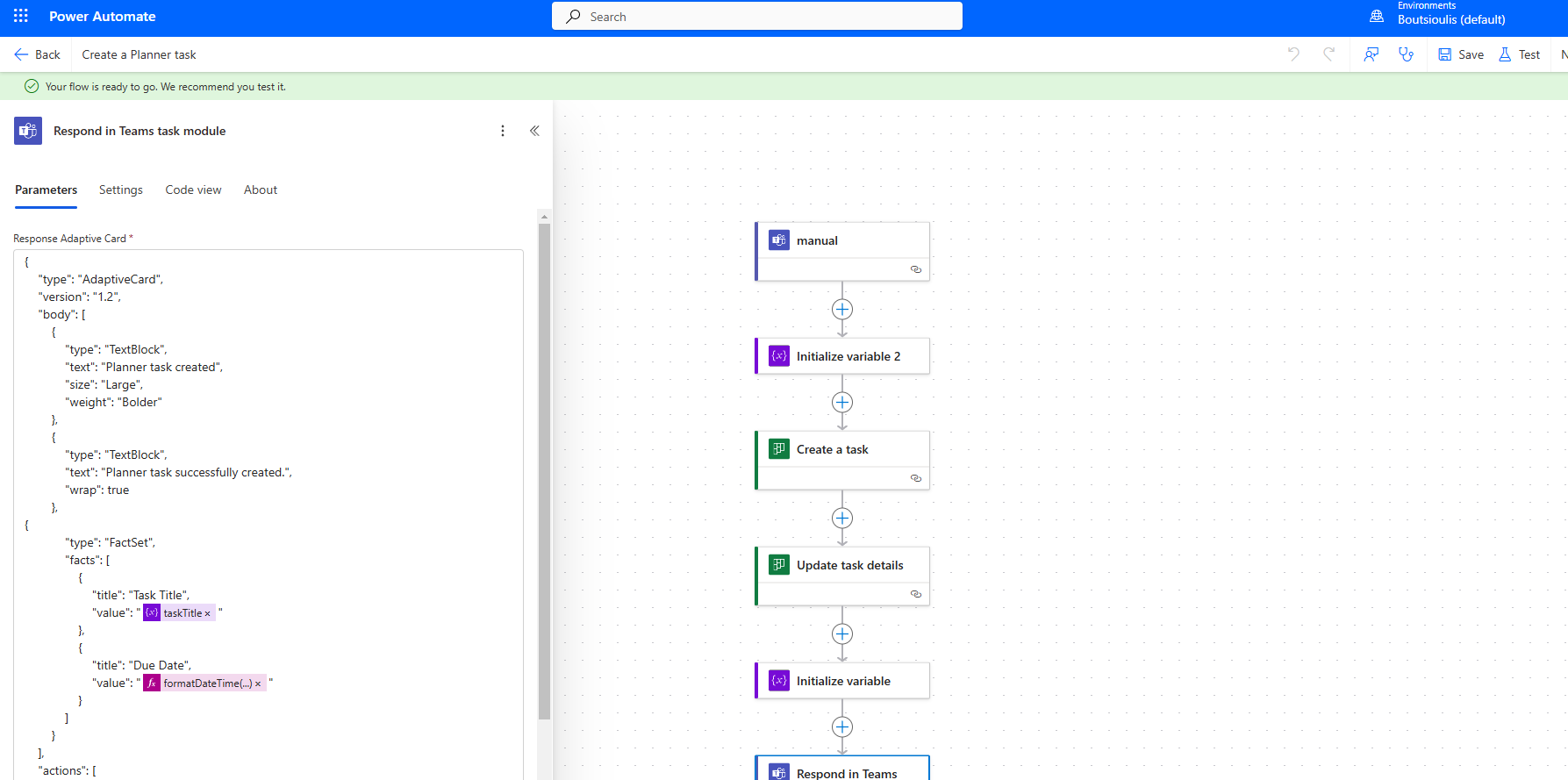This screenshot has height=780, width=1568.
Task: Click inside the Response Adaptive Card editor
Action: 268,513
